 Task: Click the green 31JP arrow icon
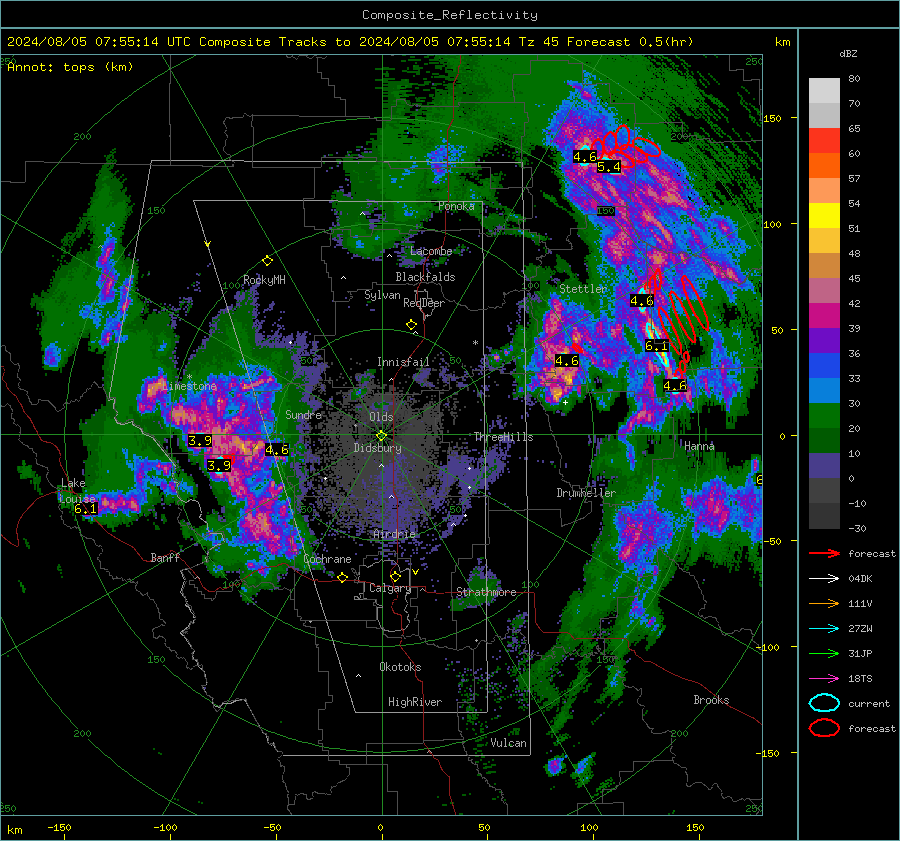pyautogui.click(x=824, y=653)
